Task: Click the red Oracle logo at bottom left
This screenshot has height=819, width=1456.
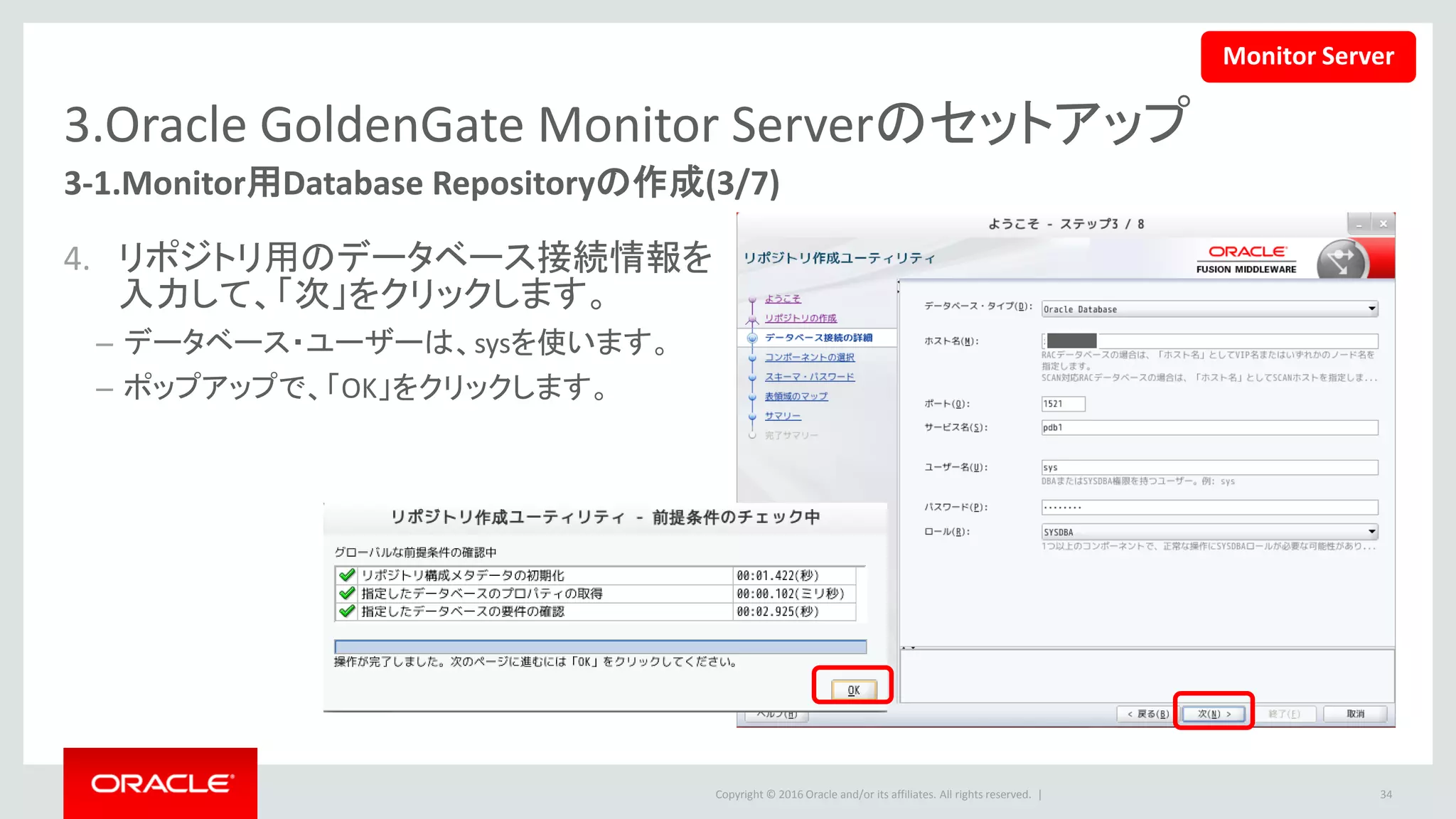Action: [x=161, y=783]
